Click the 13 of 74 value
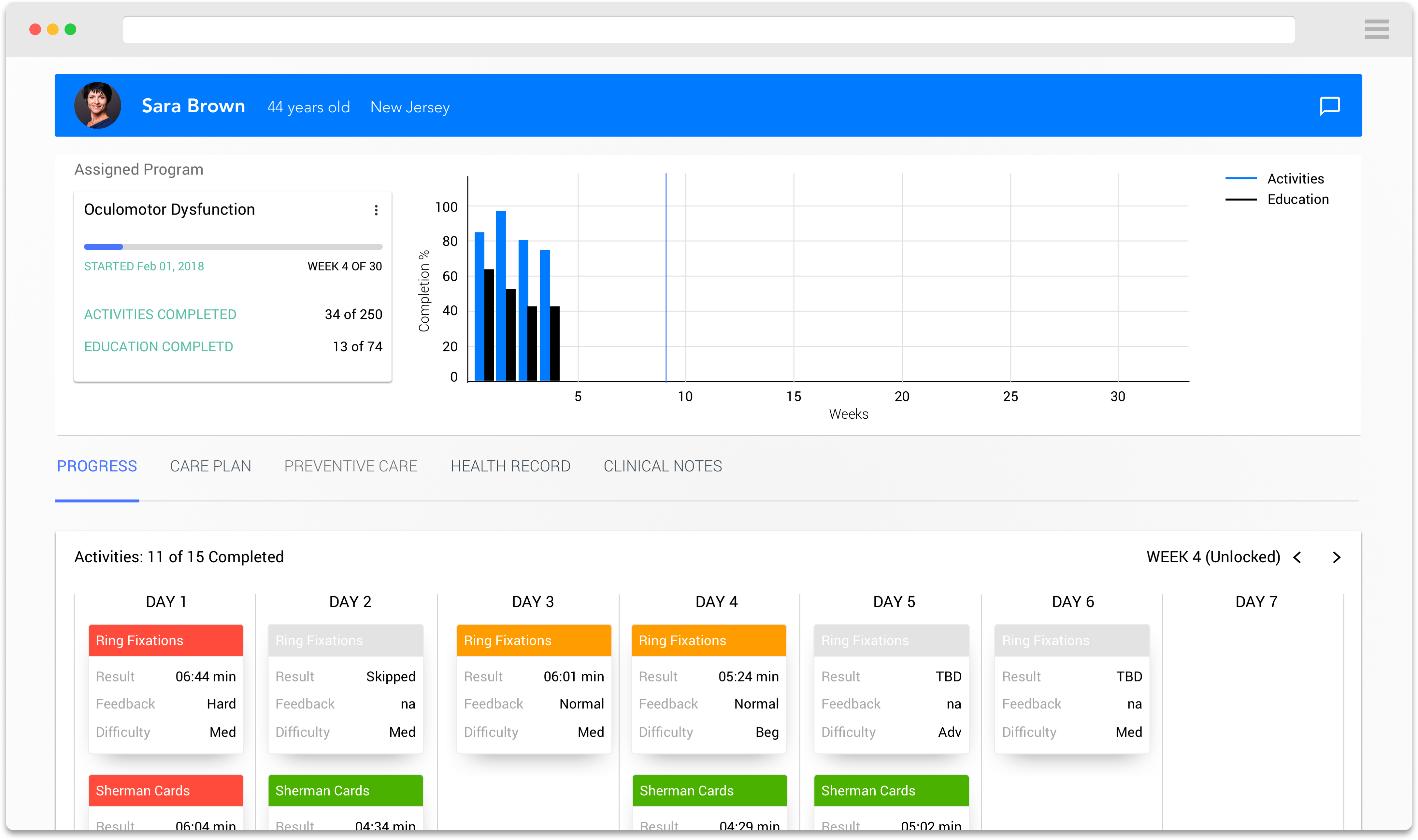 [x=357, y=346]
